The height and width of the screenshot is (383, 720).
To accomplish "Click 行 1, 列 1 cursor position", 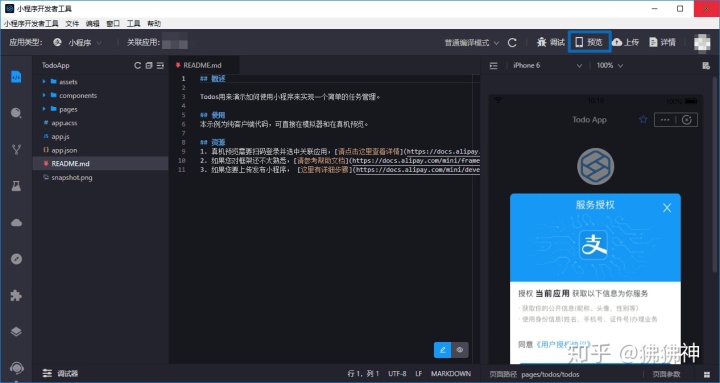I will coord(363,374).
